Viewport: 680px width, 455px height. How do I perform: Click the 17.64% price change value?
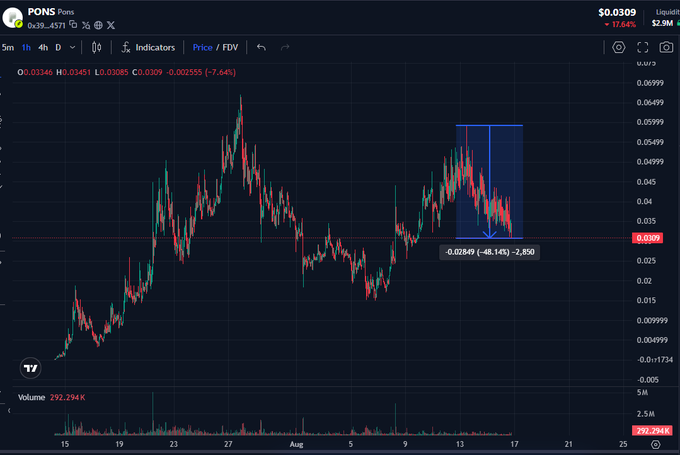[624, 25]
